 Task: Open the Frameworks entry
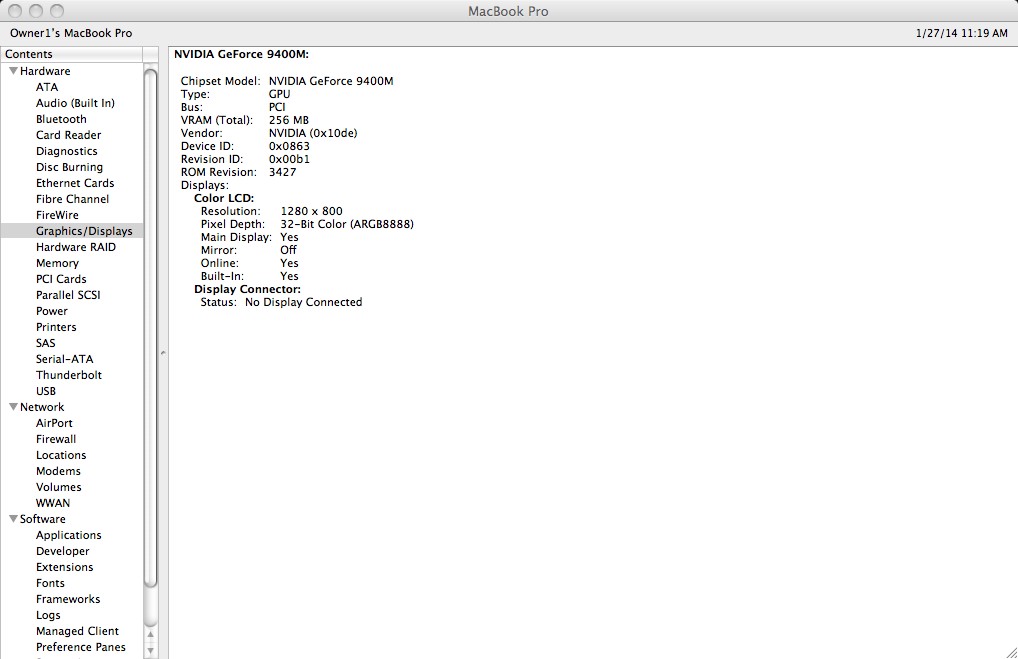pyautogui.click(x=68, y=599)
